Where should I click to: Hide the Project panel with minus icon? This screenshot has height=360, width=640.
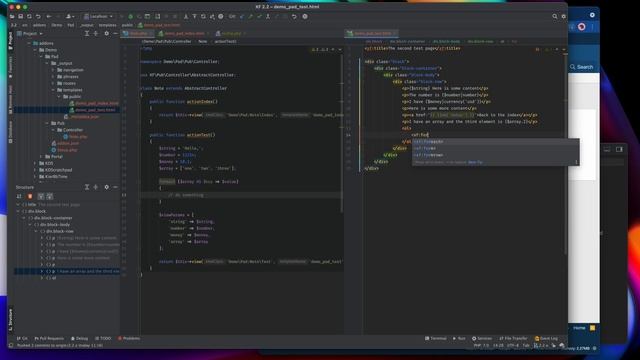115,33
